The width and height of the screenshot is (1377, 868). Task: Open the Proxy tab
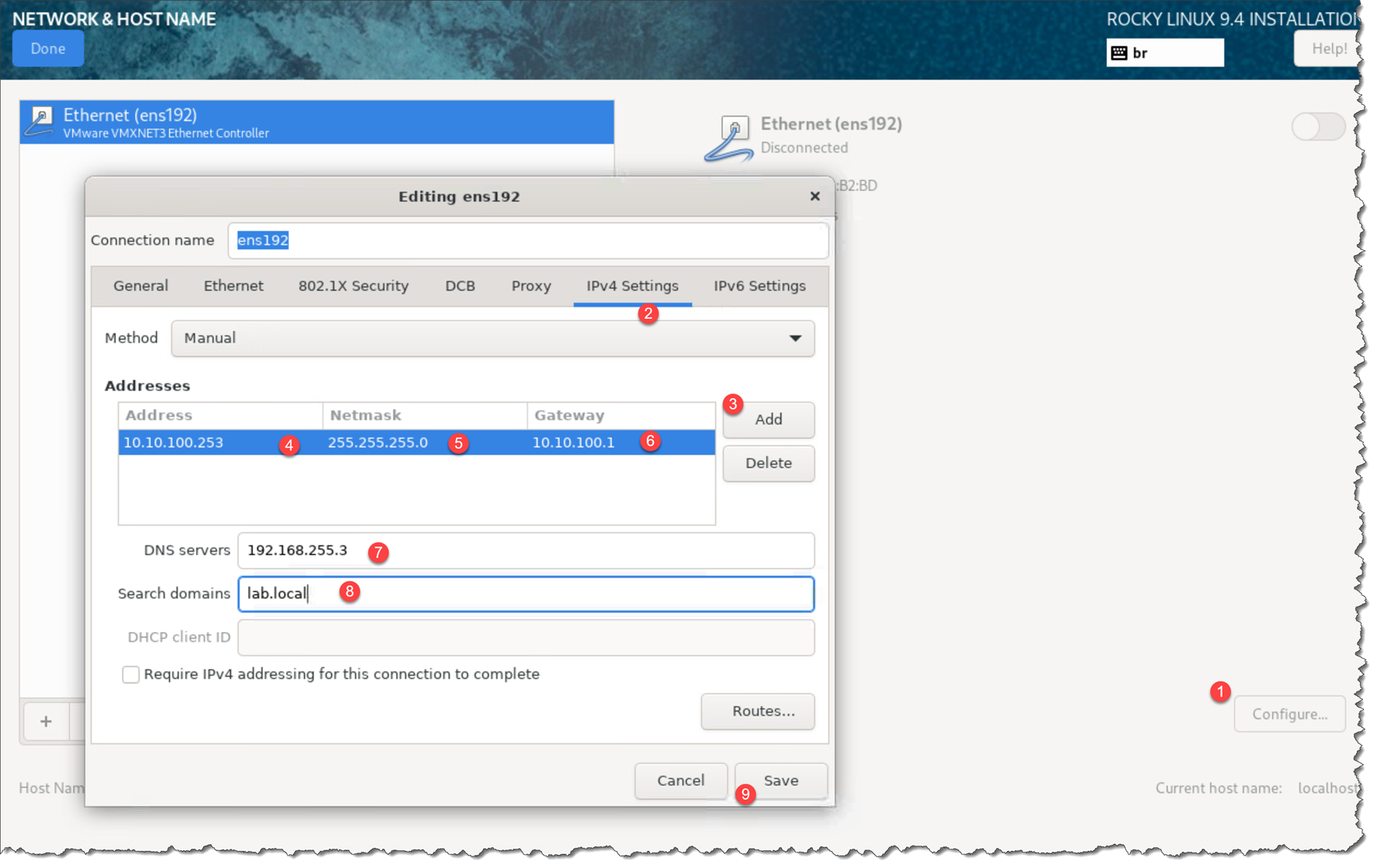click(x=531, y=286)
